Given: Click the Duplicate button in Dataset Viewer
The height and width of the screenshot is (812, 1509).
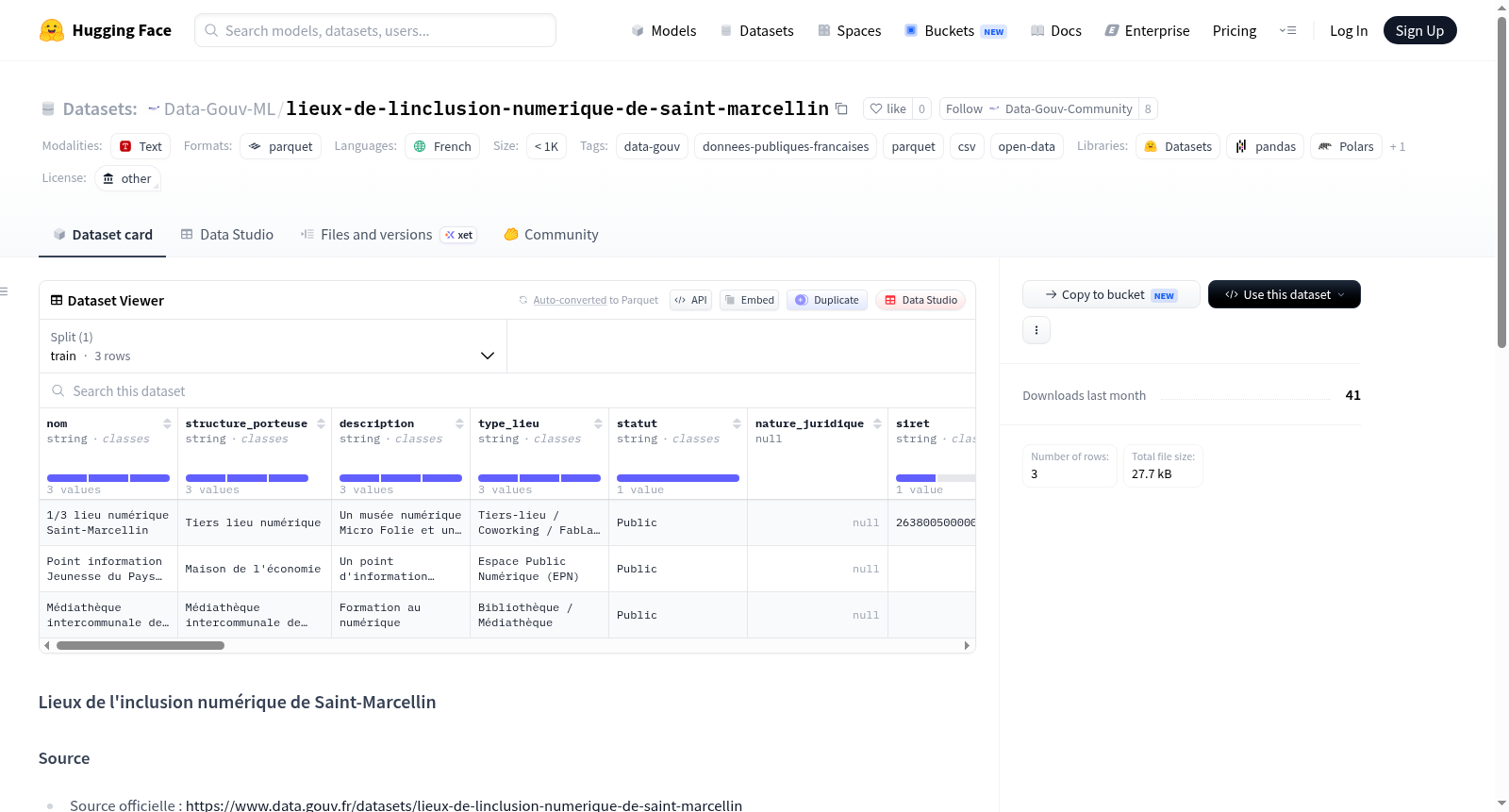Looking at the screenshot, I should pos(827,300).
